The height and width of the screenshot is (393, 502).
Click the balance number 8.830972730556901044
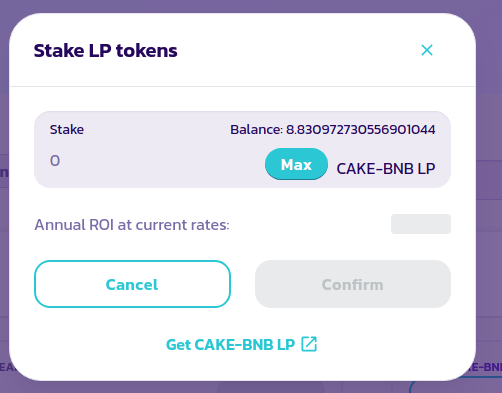pyautogui.click(x=361, y=129)
